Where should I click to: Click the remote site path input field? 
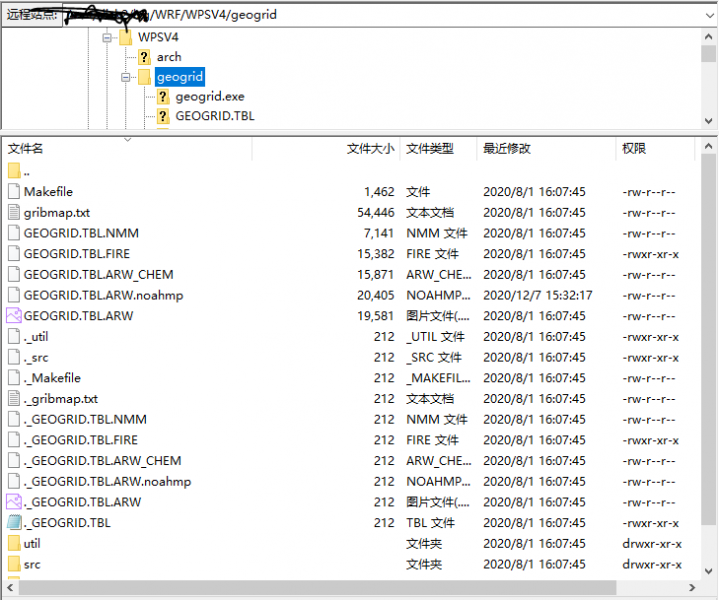pyautogui.click(x=380, y=16)
